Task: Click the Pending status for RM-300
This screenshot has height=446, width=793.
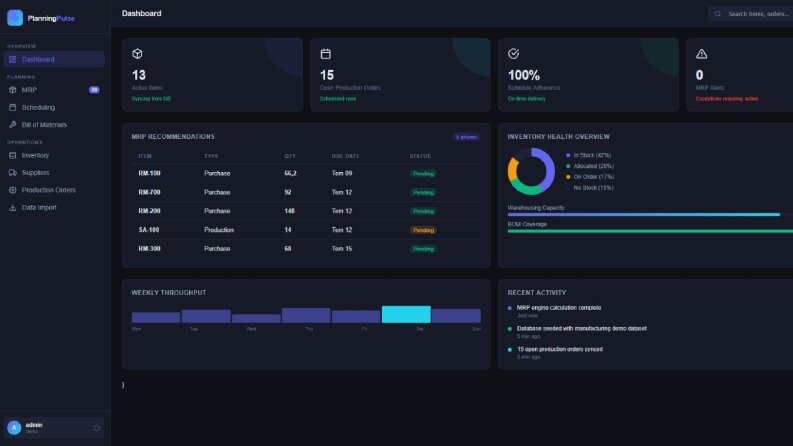Action: [423, 249]
